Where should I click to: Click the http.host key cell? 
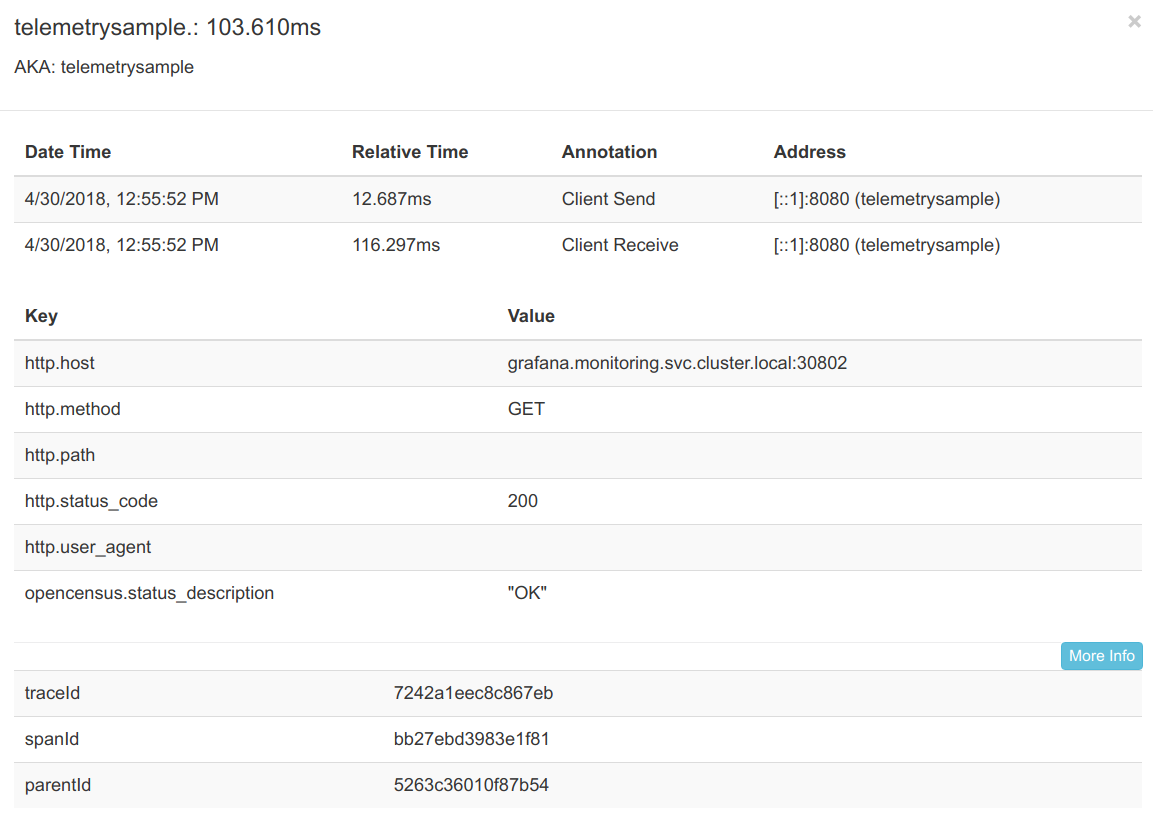(x=60, y=363)
